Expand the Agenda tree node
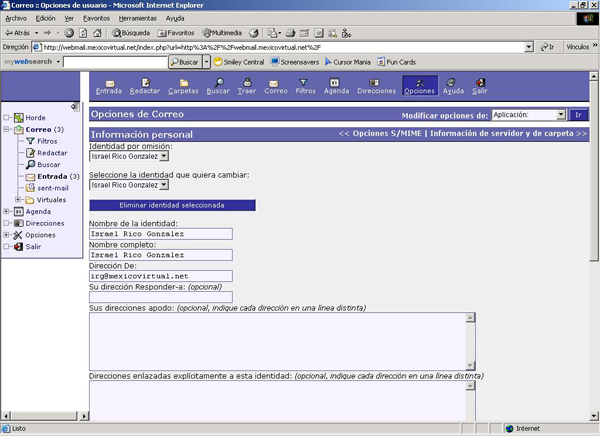Screen dimensions: 600x436 pos(7,211)
